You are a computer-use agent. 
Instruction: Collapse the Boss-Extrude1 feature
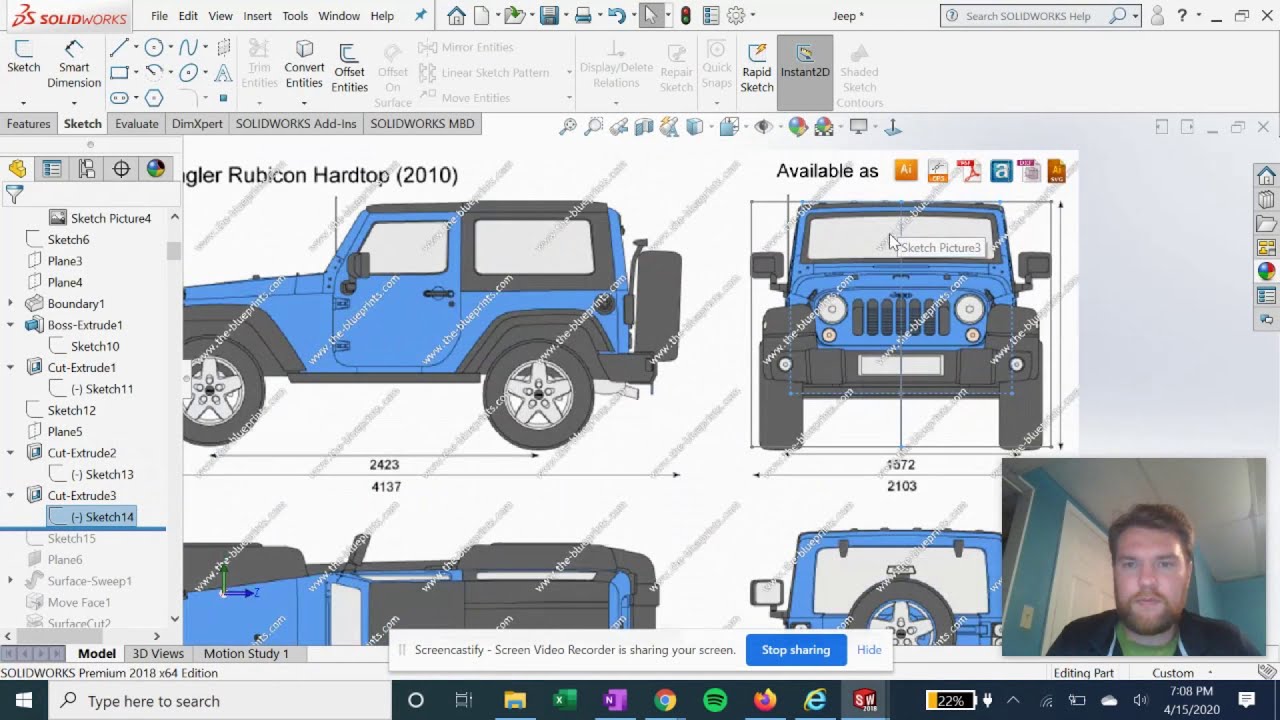(11, 325)
